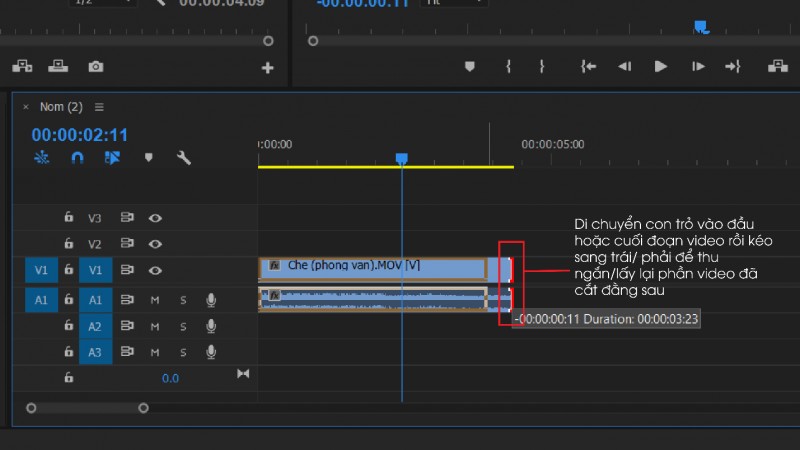The height and width of the screenshot is (450, 800).
Task: Enable voice-over record on A1
Action: click(211, 300)
